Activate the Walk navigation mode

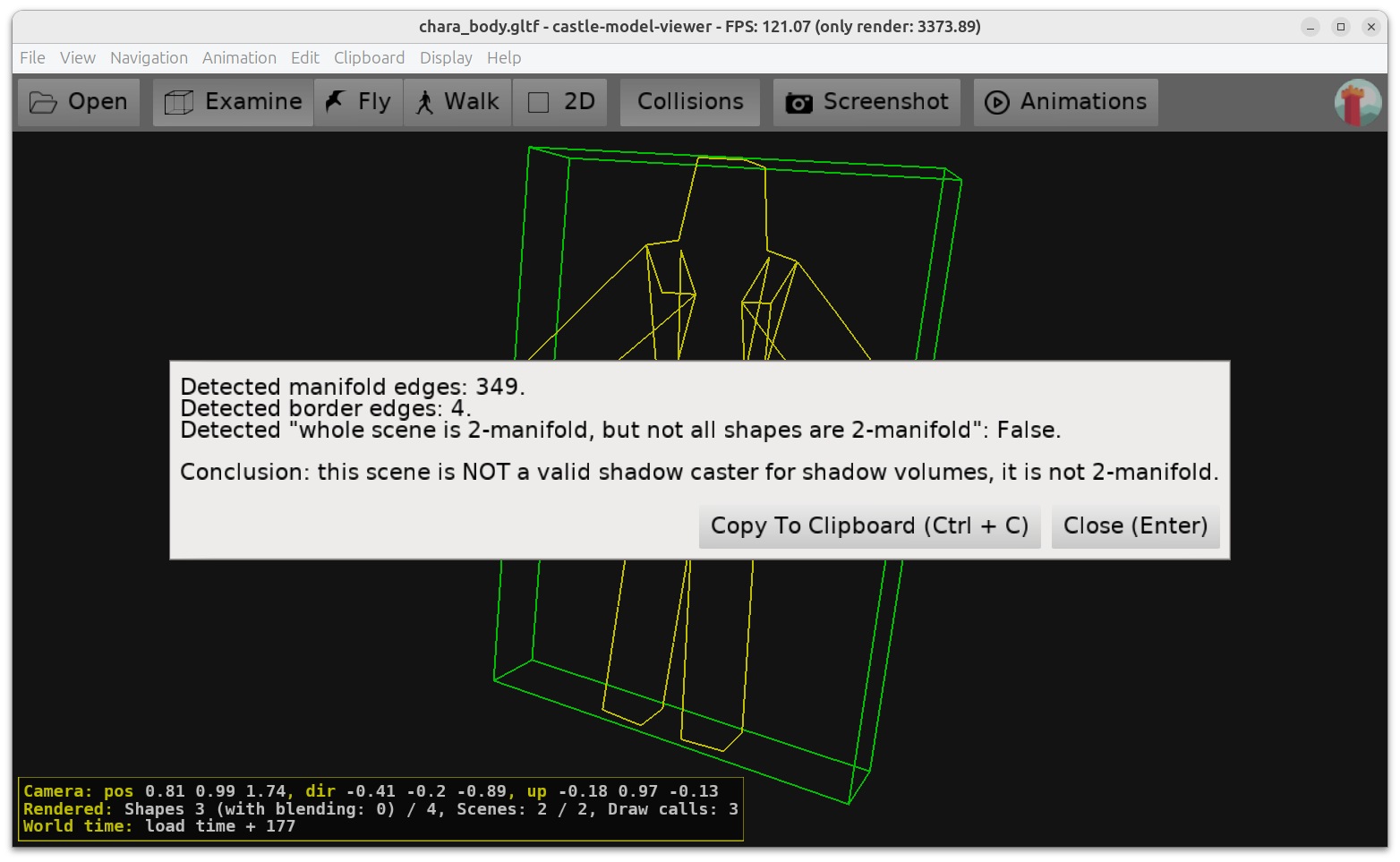[x=457, y=102]
